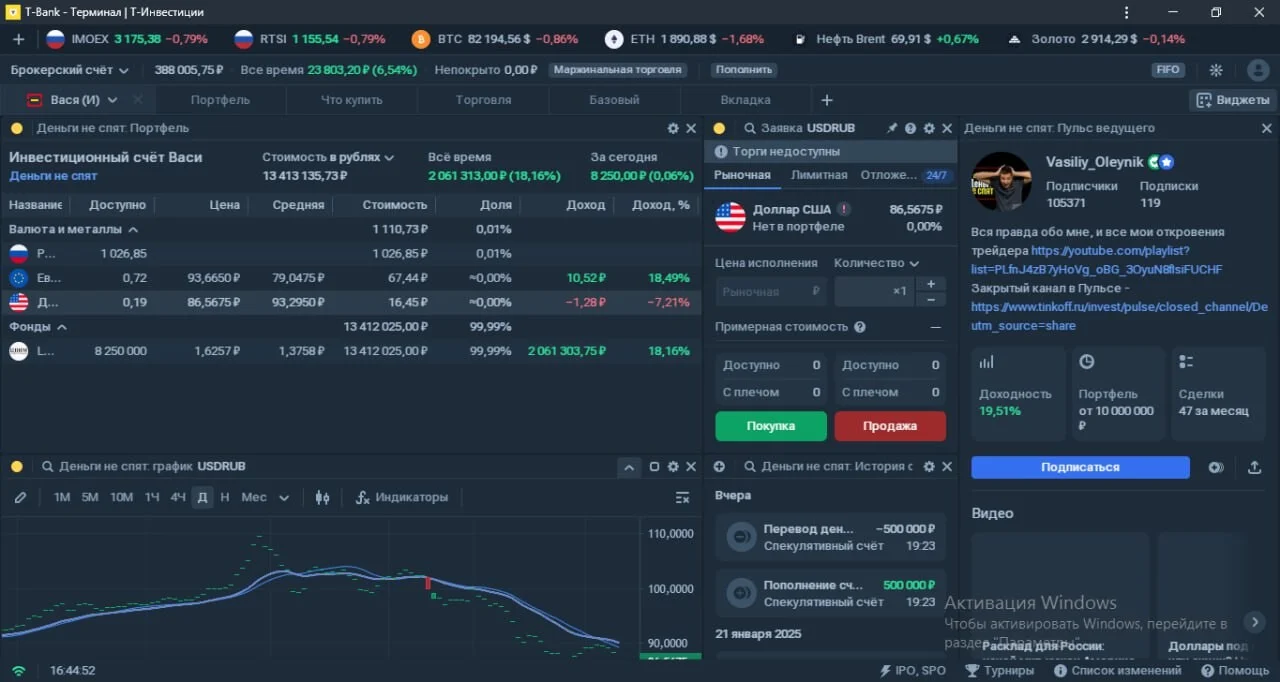The image size is (1280, 682).
Task: Click the yellow link dot of order widget
Action: pyautogui.click(x=719, y=128)
